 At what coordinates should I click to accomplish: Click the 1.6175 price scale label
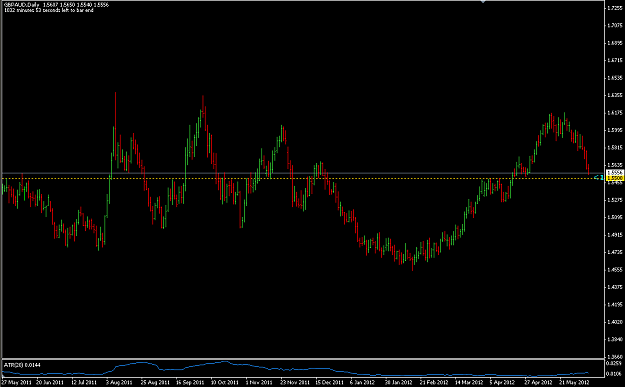tap(614, 113)
